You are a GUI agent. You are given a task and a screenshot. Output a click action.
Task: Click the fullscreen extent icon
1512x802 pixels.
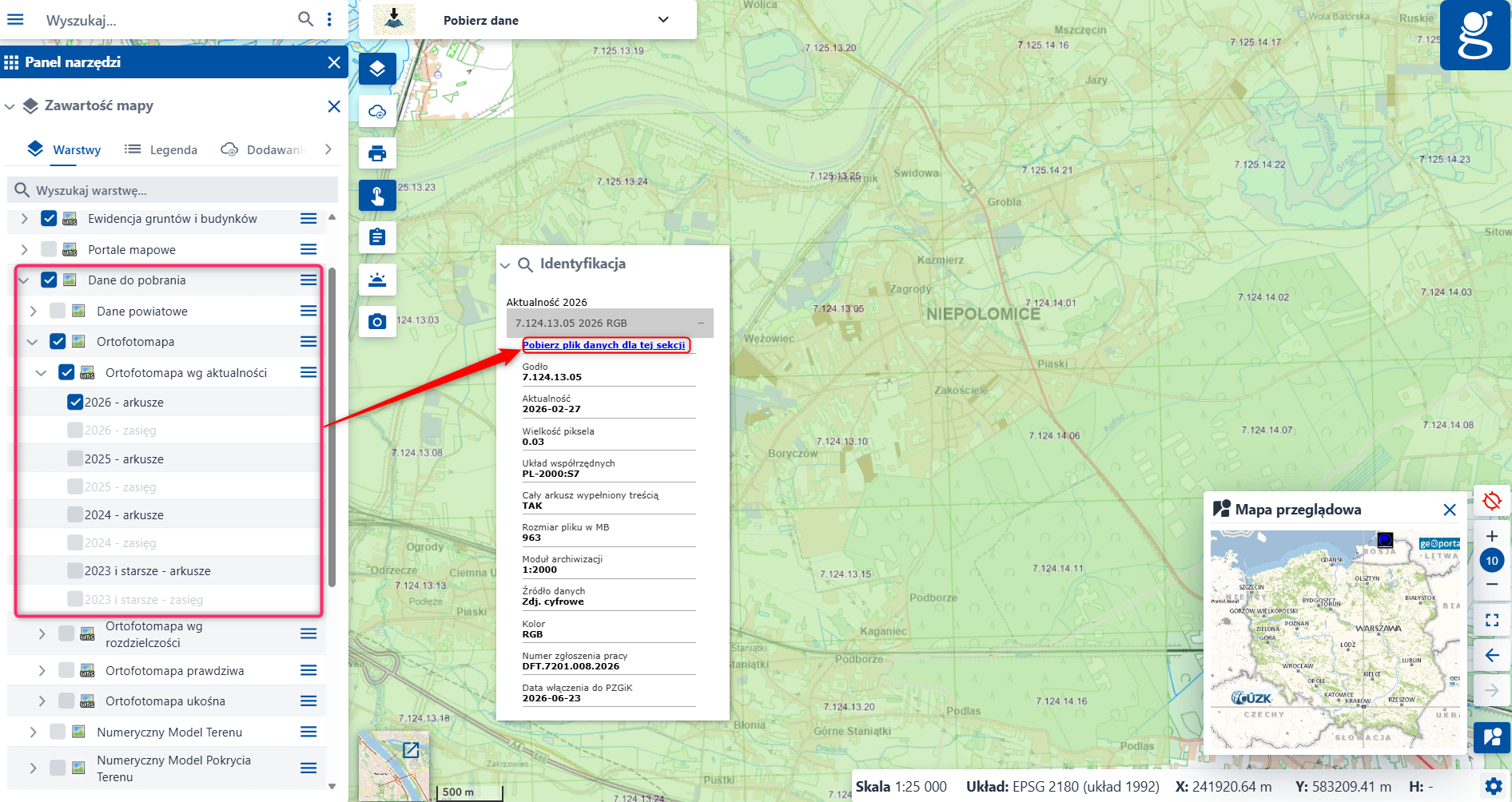point(1491,620)
